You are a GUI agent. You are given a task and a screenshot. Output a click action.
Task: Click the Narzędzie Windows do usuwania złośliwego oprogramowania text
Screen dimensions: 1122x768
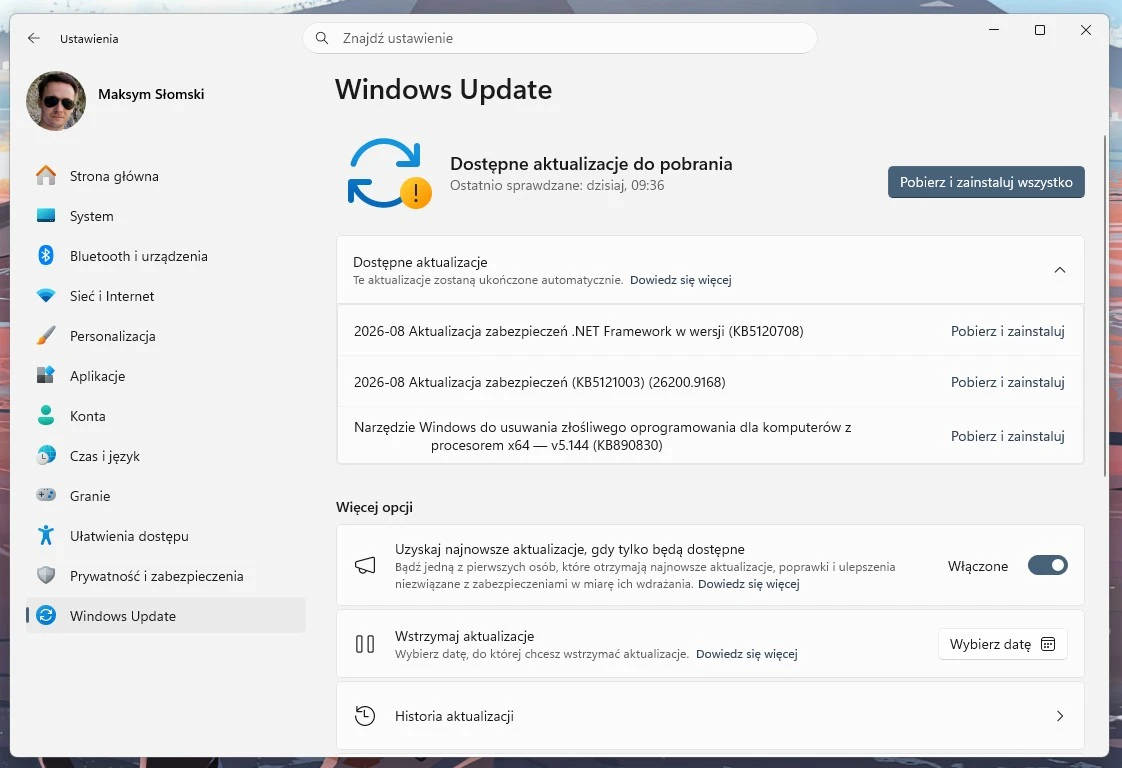(x=603, y=436)
